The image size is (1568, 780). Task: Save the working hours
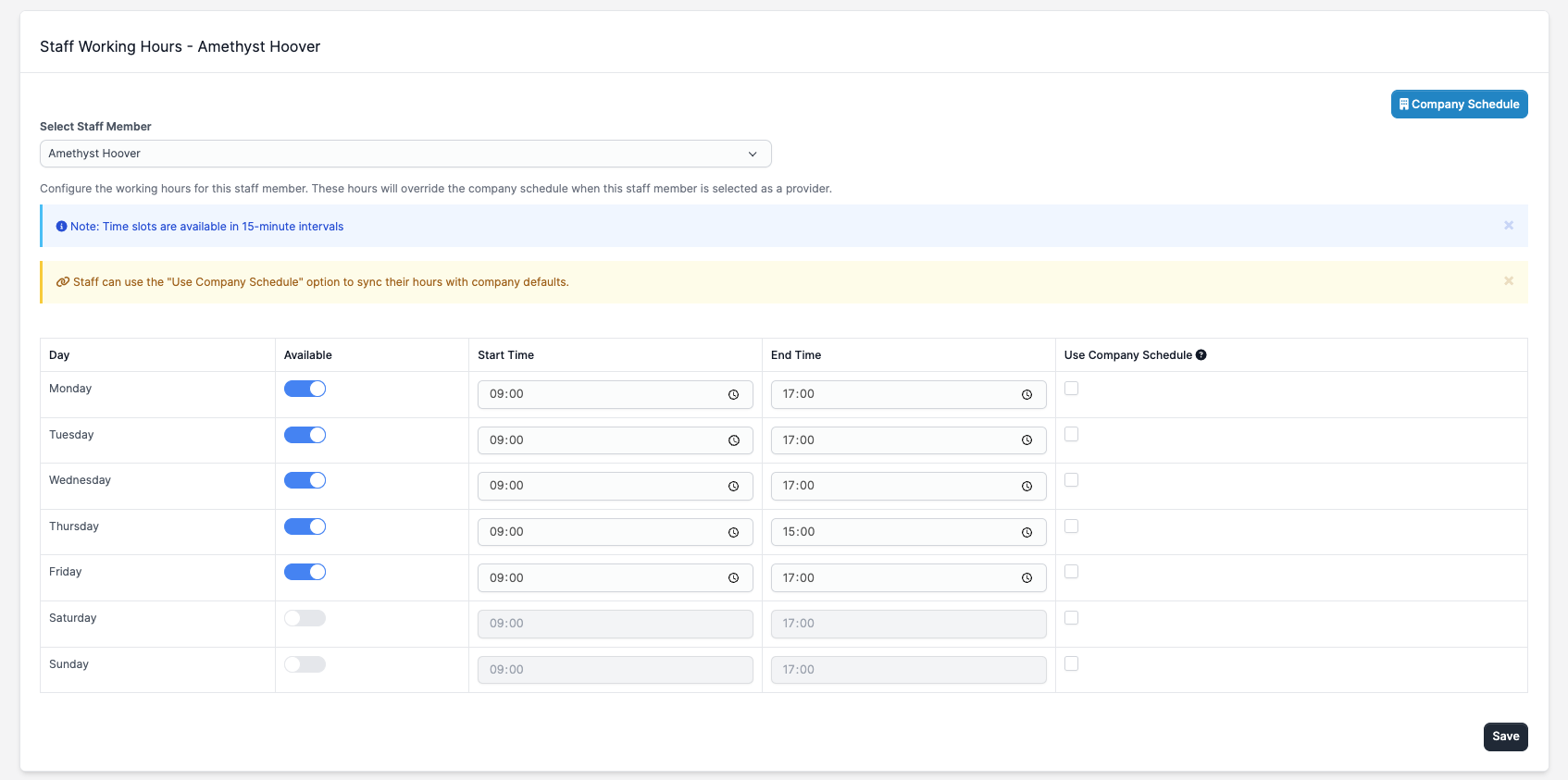(x=1505, y=737)
